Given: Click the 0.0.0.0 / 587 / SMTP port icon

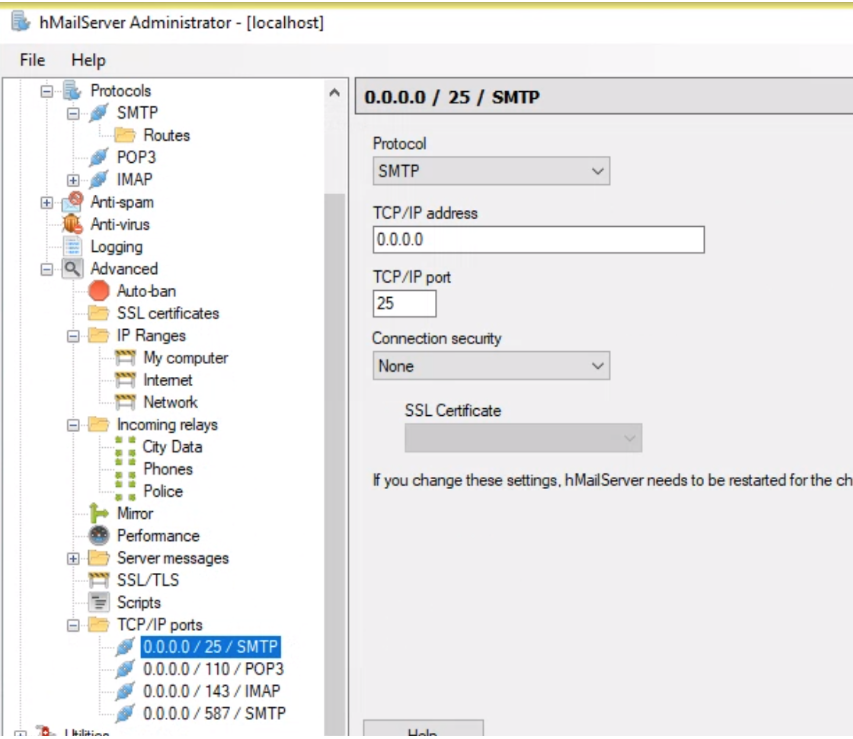Looking at the screenshot, I should (x=125, y=713).
